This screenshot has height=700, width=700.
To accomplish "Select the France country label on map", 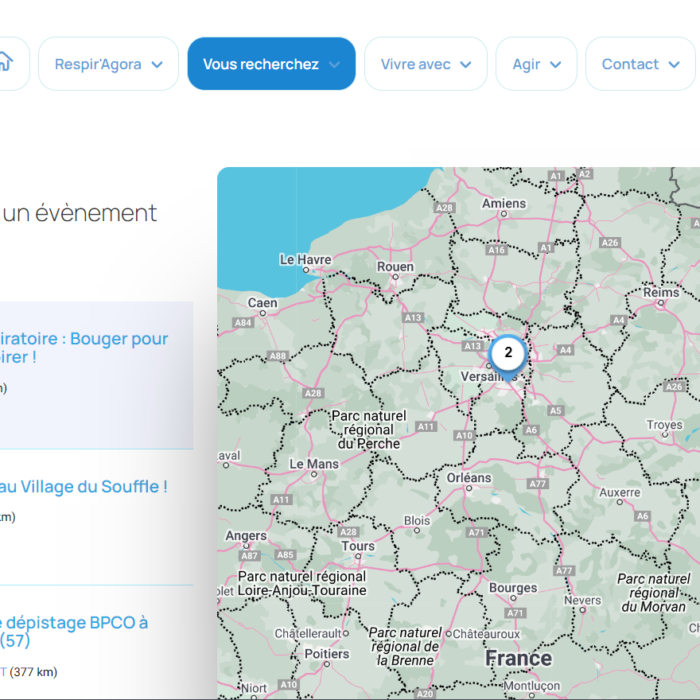I will pyautogui.click(x=518, y=658).
